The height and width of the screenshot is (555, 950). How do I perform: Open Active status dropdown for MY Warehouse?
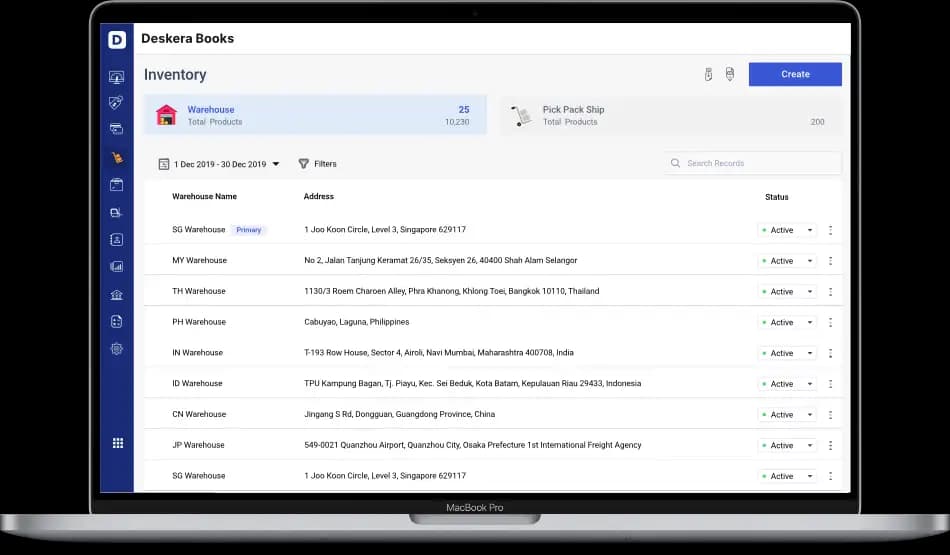[x=787, y=261]
